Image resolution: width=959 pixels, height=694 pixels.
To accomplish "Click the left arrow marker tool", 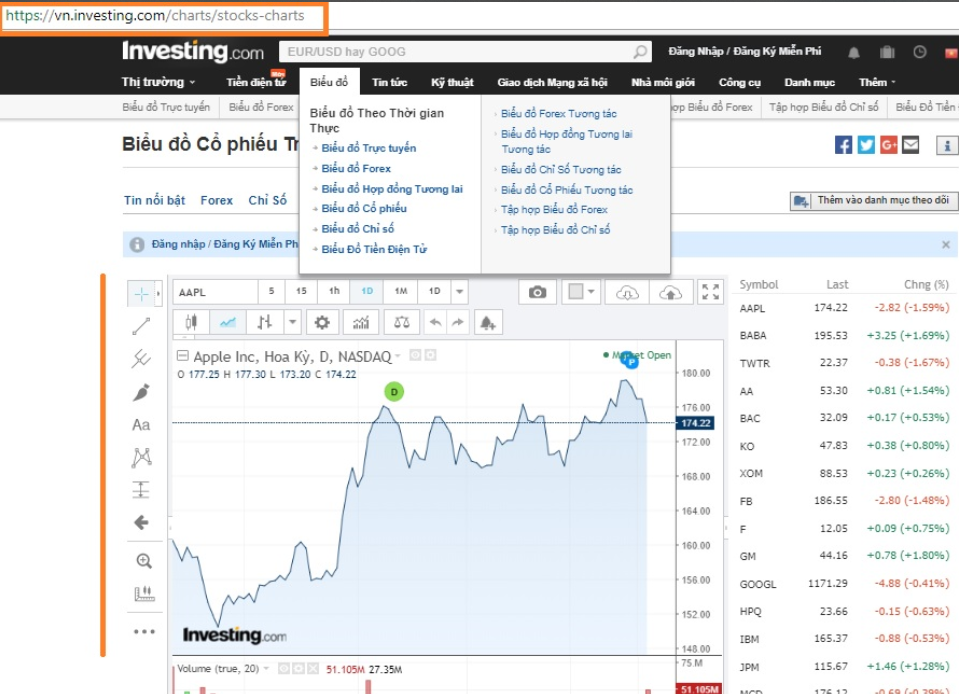I will [141, 522].
